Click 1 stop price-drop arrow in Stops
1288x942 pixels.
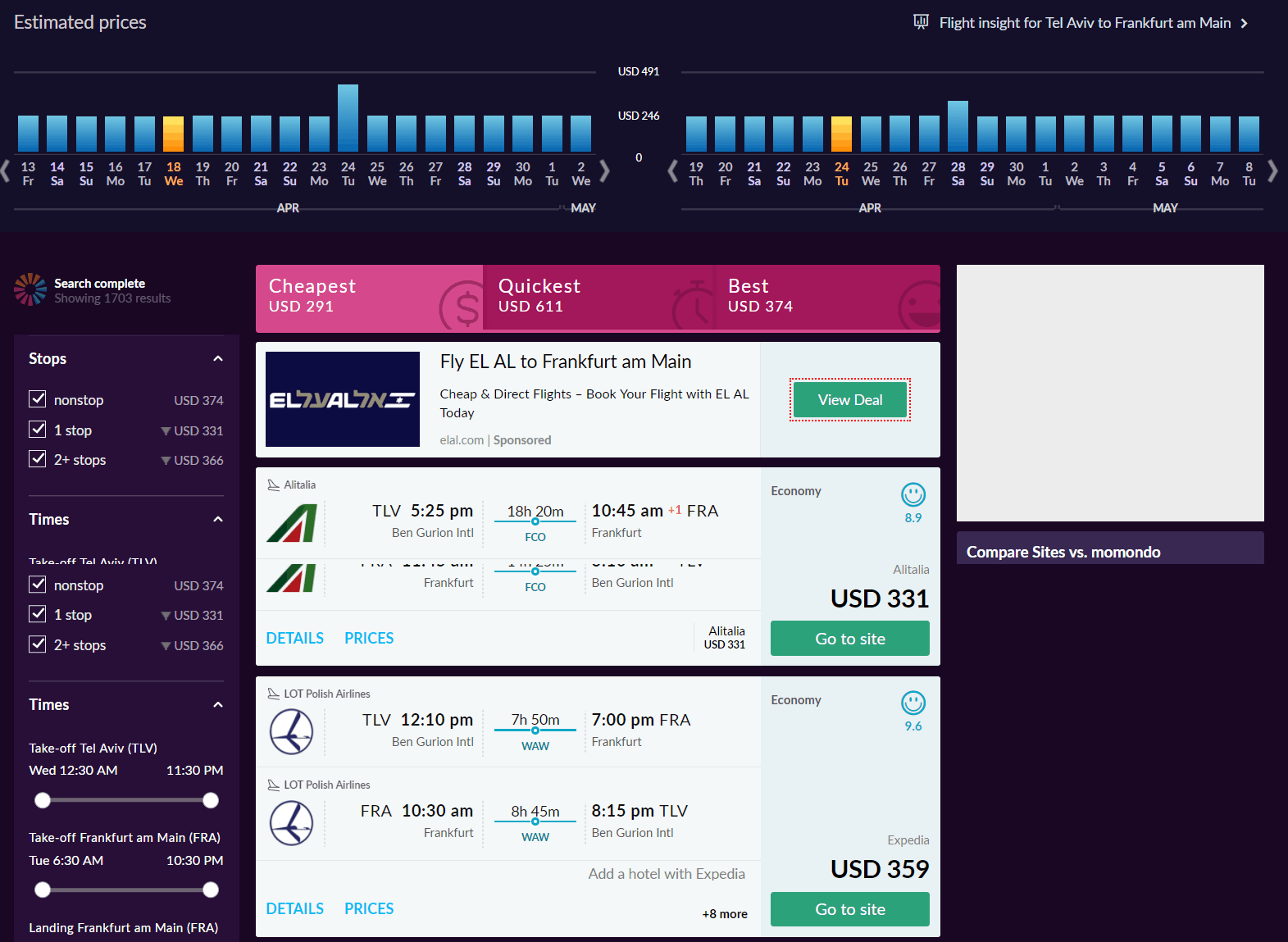(166, 431)
